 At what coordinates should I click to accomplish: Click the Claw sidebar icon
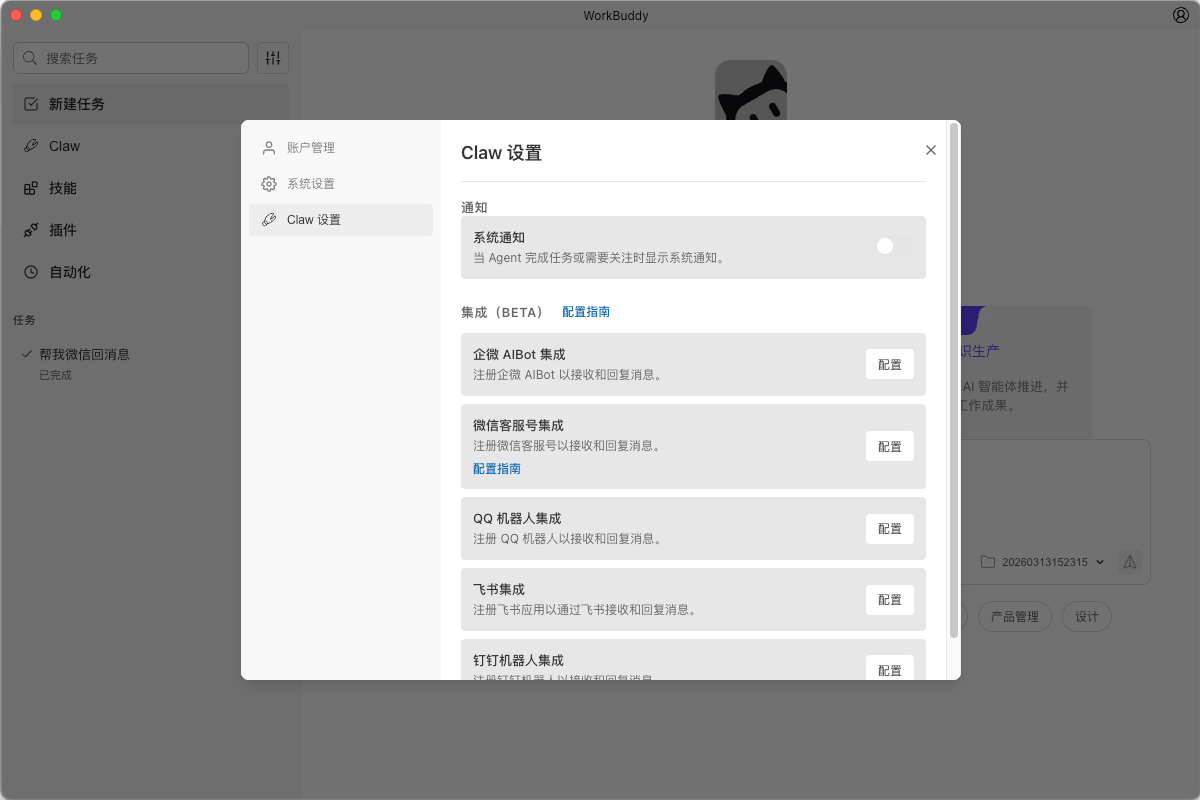pos(31,146)
